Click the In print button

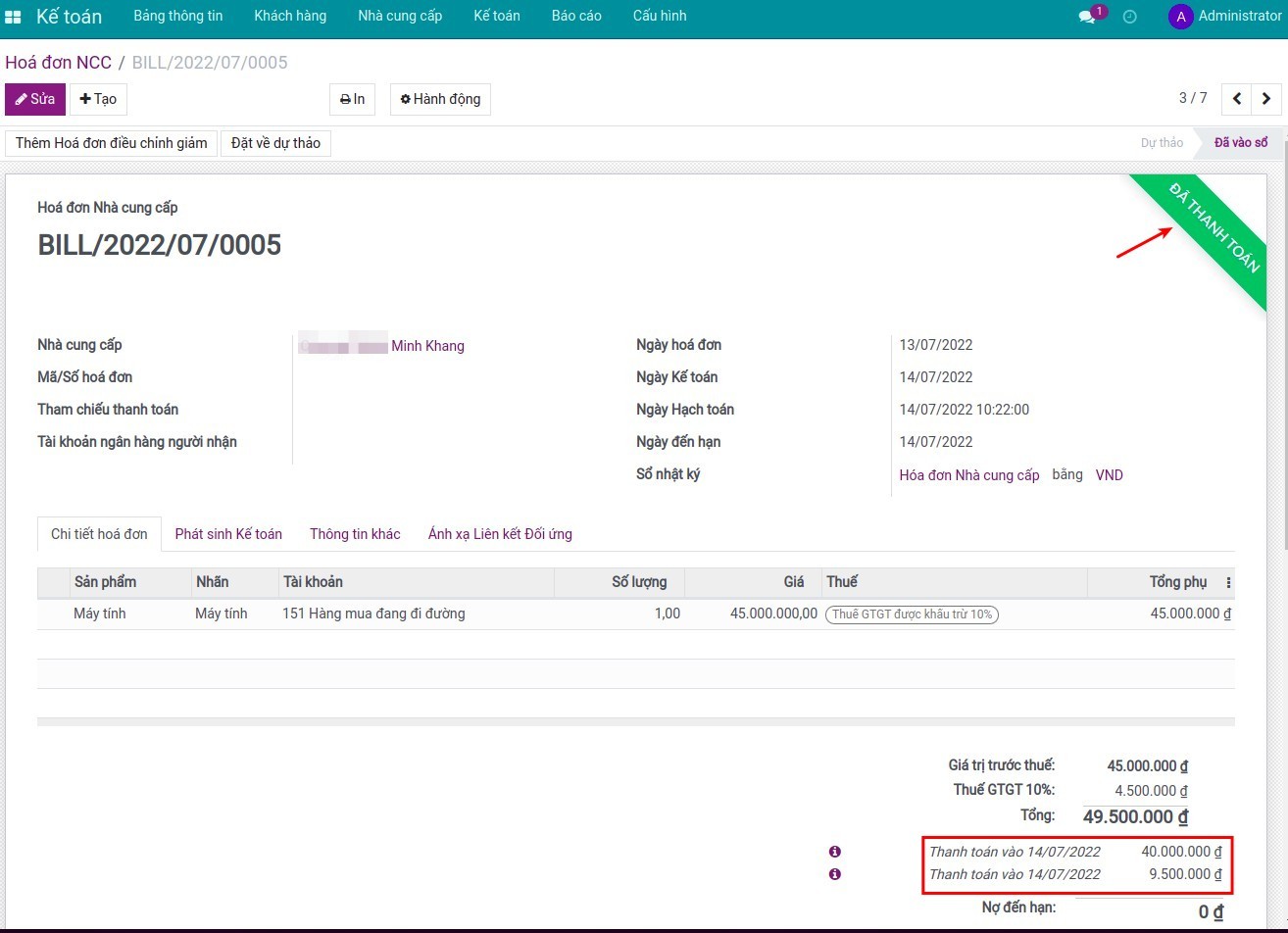point(352,99)
